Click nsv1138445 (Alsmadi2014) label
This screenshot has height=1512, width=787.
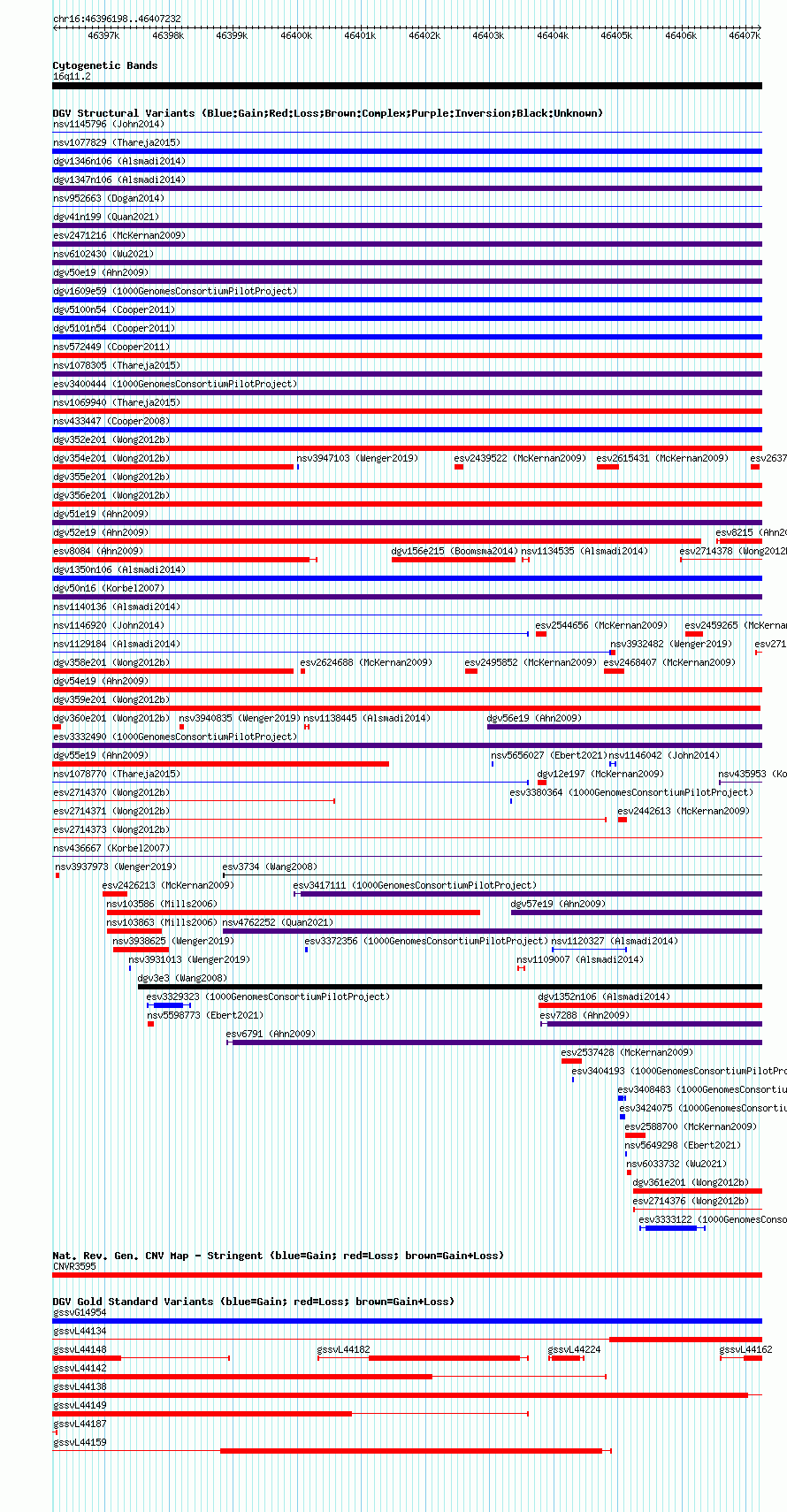pyautogui.click(x=367, y=718)
